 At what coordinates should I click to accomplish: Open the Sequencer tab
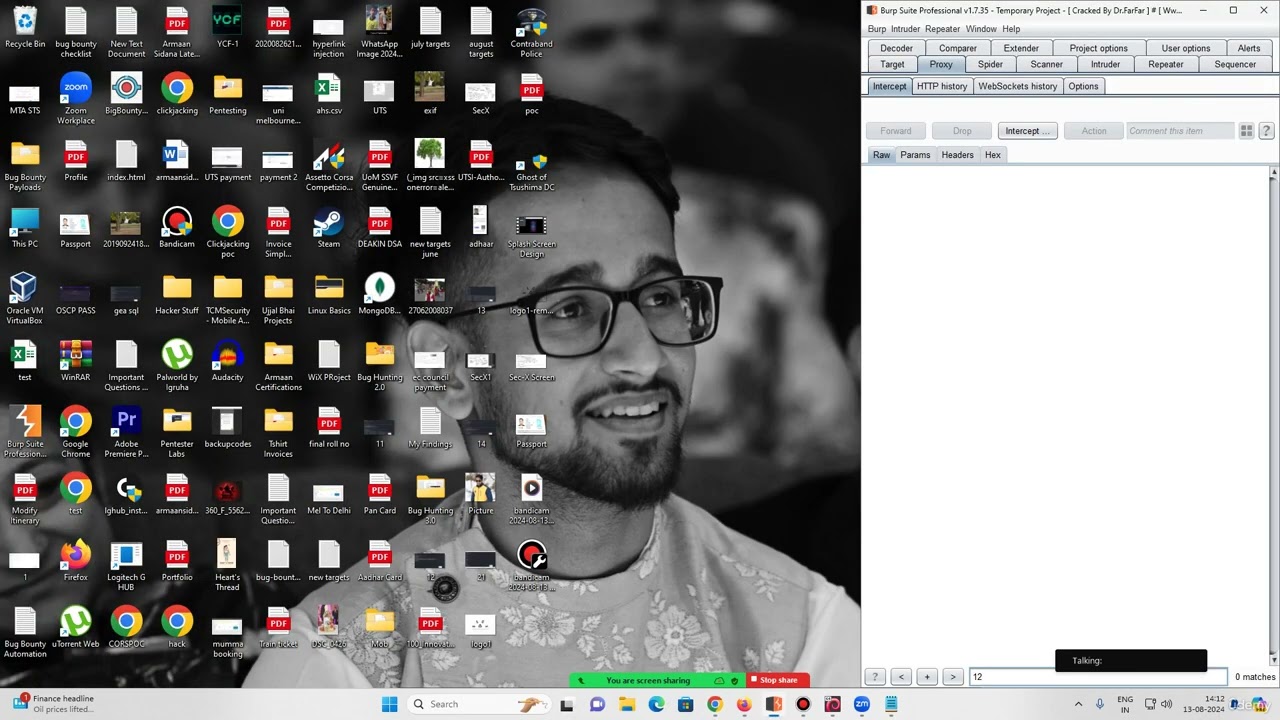pos(1235,64)
